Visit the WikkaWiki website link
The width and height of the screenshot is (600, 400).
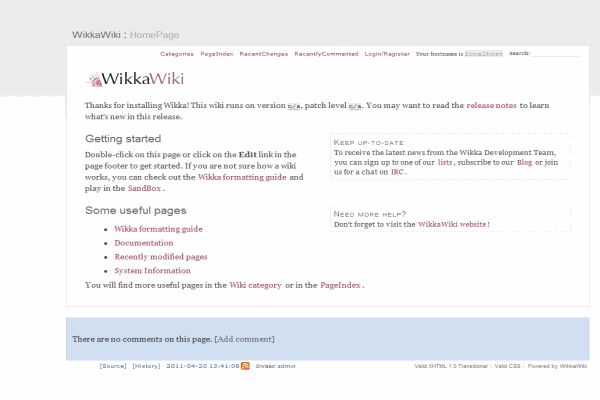coord(452,224)
